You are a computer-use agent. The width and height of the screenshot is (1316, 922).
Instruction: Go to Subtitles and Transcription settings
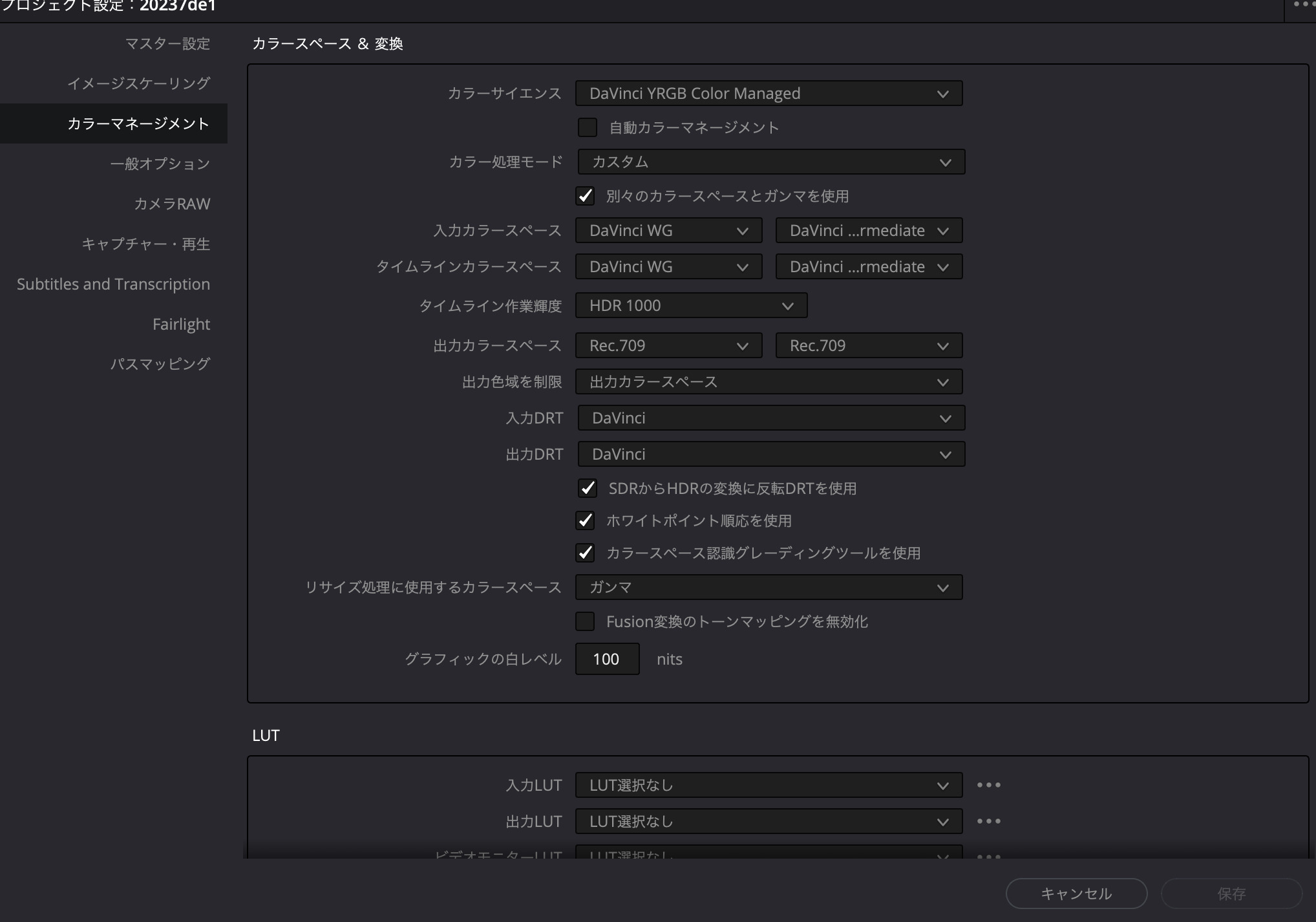[x=113, y=284]
